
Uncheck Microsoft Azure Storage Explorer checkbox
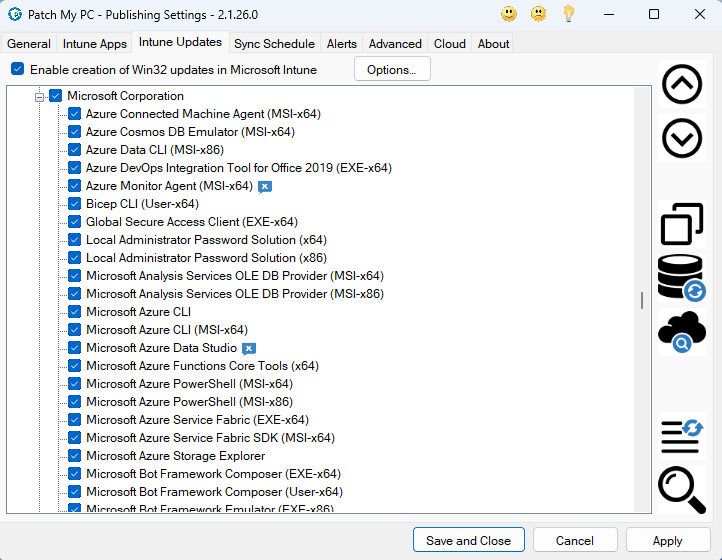[x=75, y=455]
